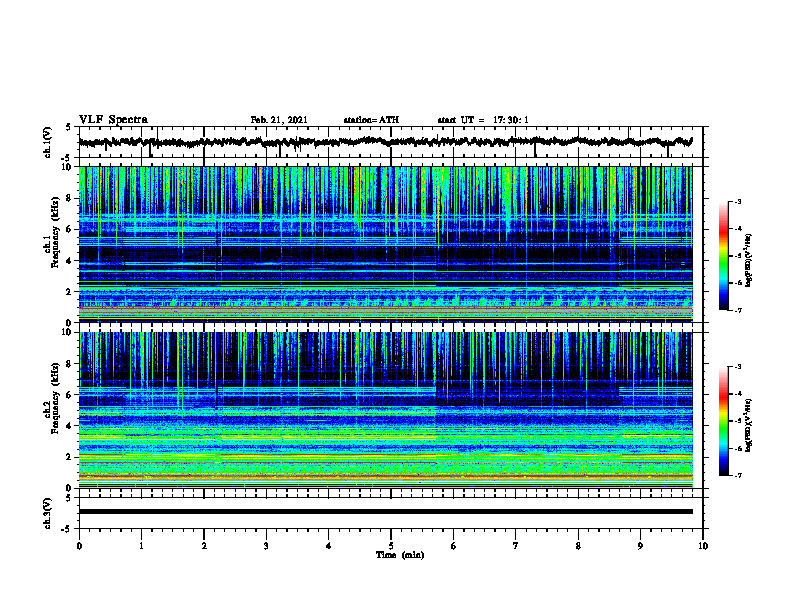Click the 'start UT = 17:30: 1' text
Screen dimensions: 792x612
tap(483, 120)
